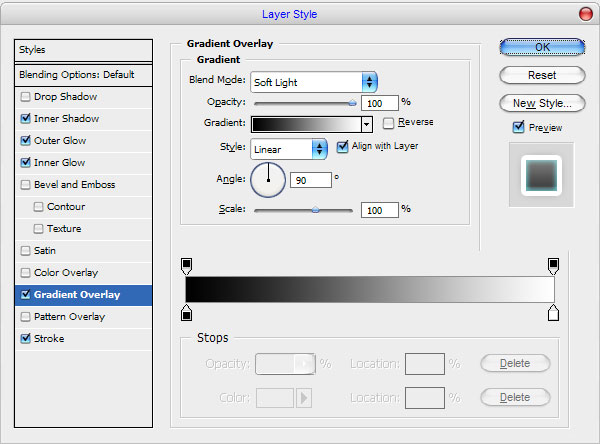Uncheck the Inner Glow checkbox
Image resolution: width=600 pixels, height=444 pixels.
(25, 163)
